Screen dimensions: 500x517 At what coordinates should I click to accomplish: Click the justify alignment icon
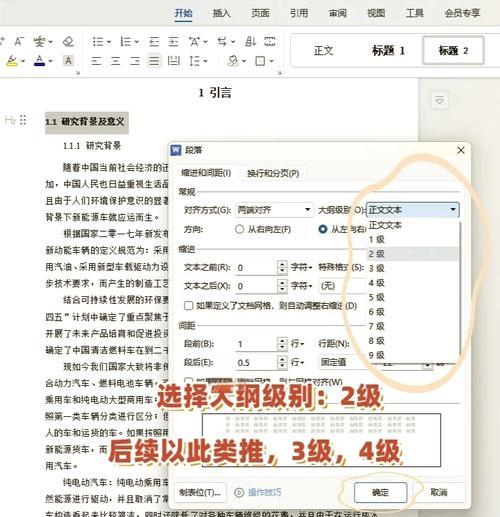154,61
